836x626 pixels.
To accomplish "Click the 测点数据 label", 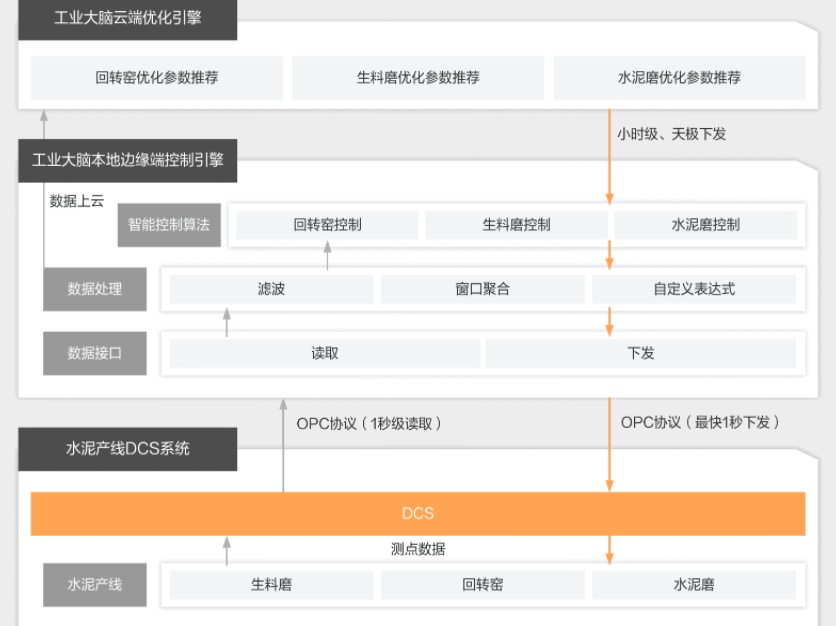I will (x=418, y=549).
